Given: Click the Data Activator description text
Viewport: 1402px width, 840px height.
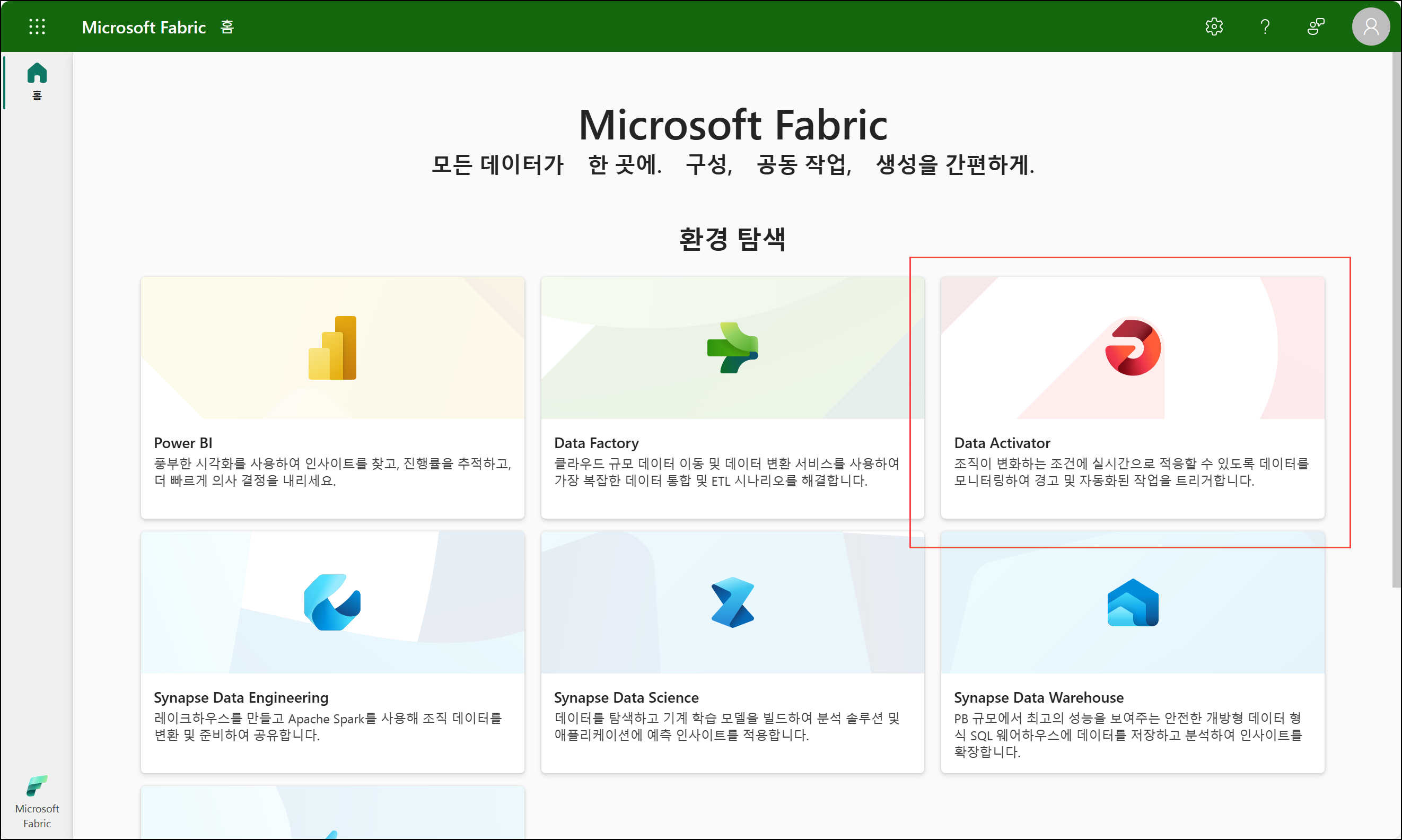Looking at the screenshot, I should 1131,471.
